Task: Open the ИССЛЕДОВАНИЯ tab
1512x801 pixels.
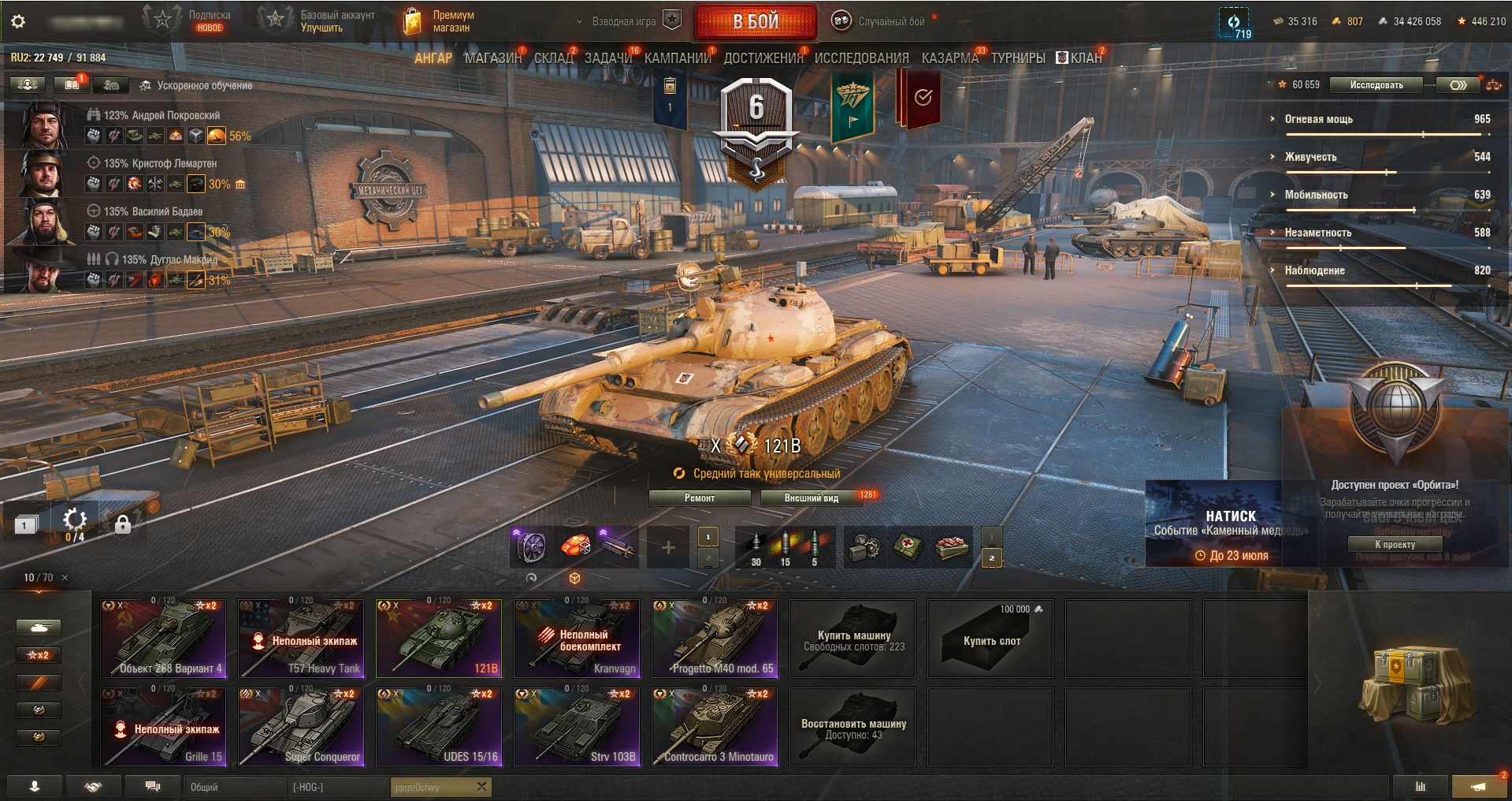Action: [861, 58]
